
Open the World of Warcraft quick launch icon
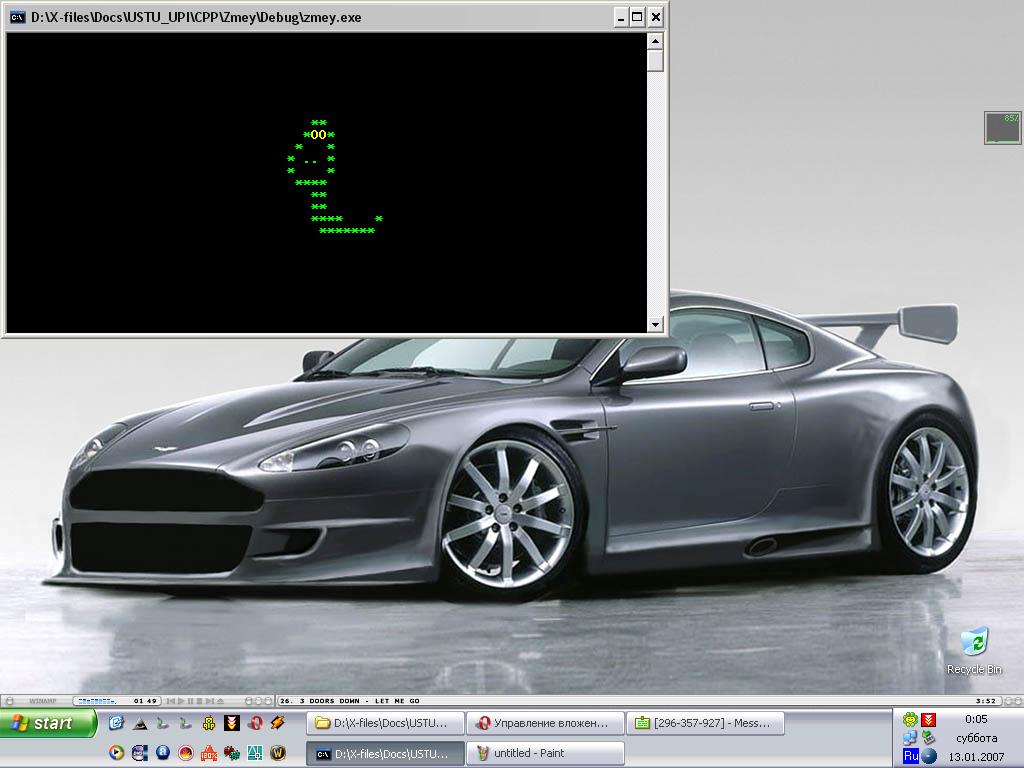click(x=277, y=753)
